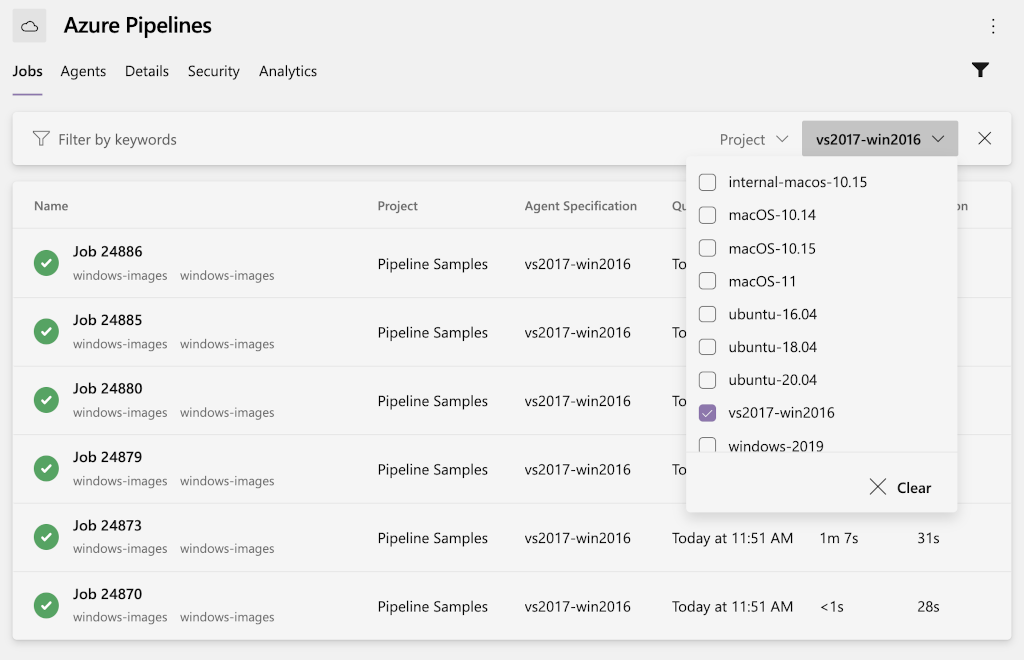Check the macOS-11 checkbox
Viewport: 1024px width, 660px height.
click(x=708, y=281)
